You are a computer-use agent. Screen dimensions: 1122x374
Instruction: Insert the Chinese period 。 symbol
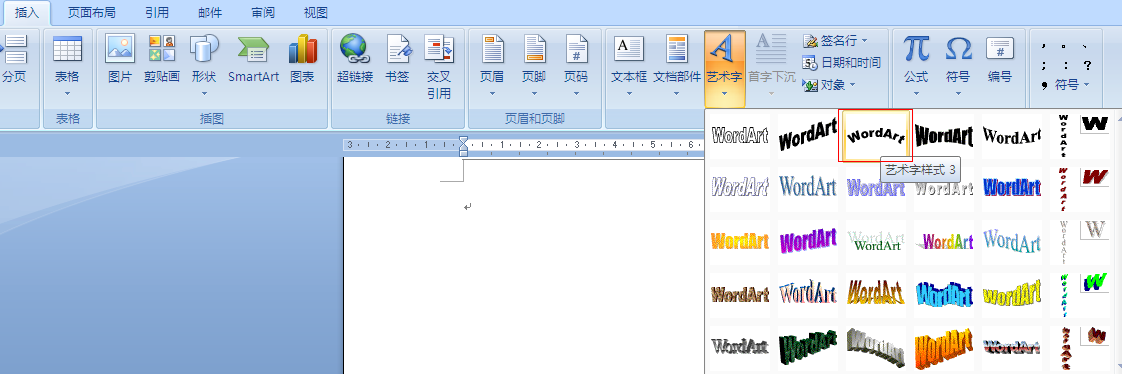[x=1065, y=46]
